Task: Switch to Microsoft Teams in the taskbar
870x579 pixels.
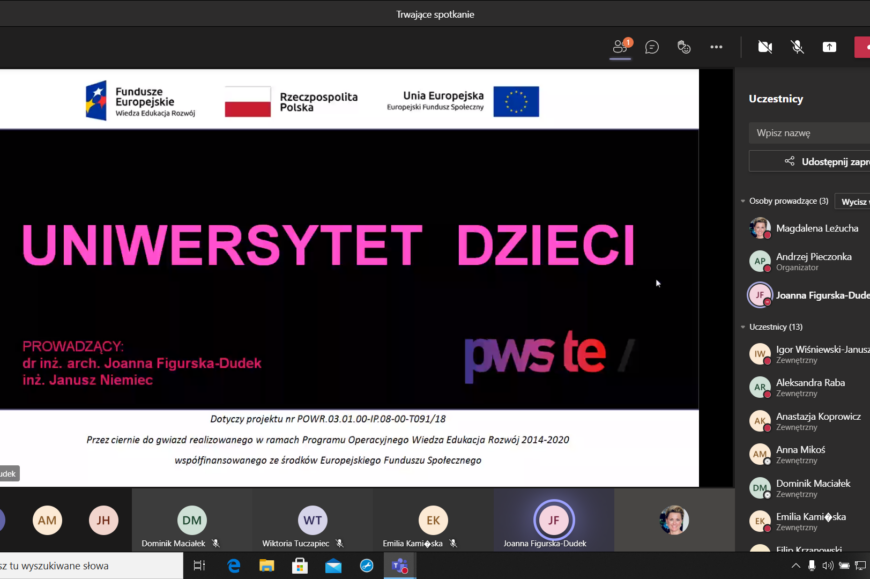Action: 400,566
